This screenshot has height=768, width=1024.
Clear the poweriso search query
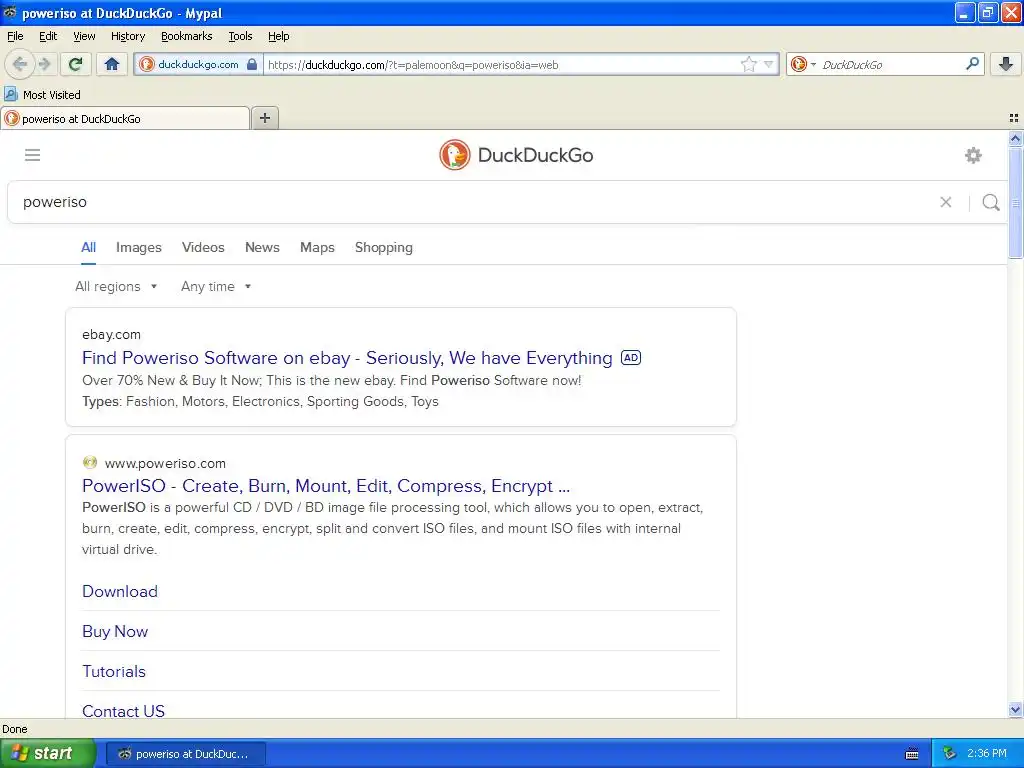point(946,202)
